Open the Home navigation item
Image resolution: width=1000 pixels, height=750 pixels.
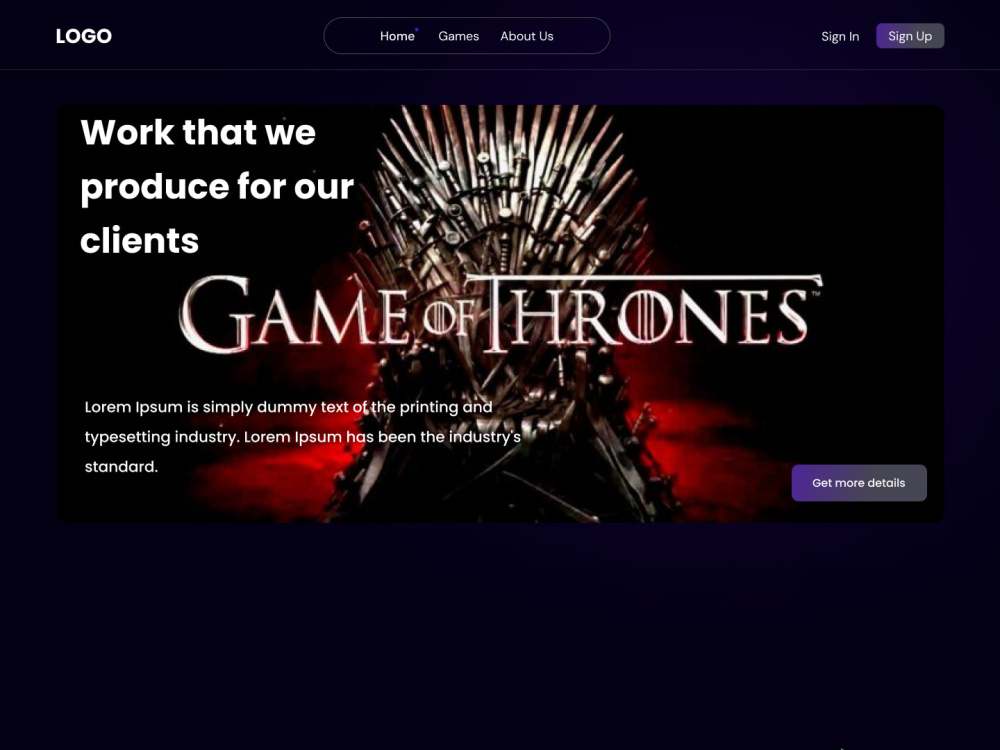click(x=397, y=36)
